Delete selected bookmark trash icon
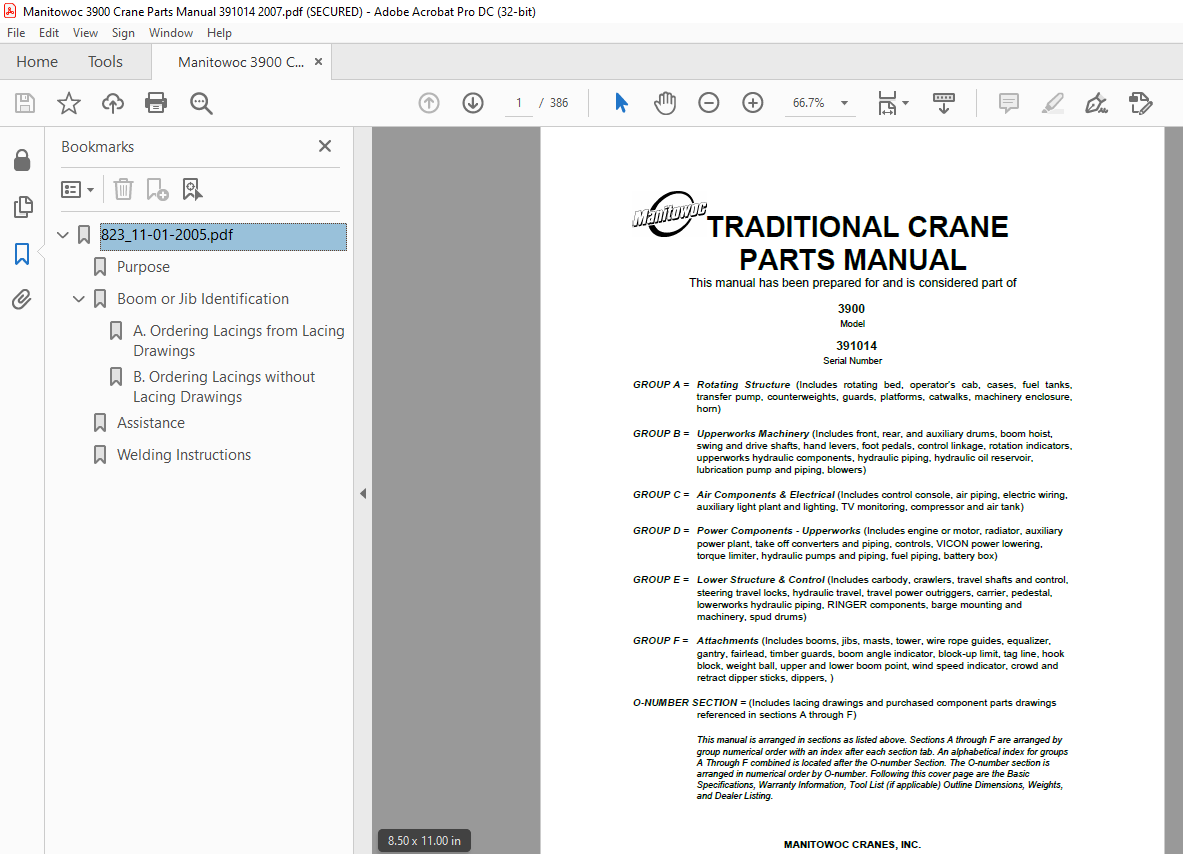This screenshot has height=854, width=1183. coord(123,189)
